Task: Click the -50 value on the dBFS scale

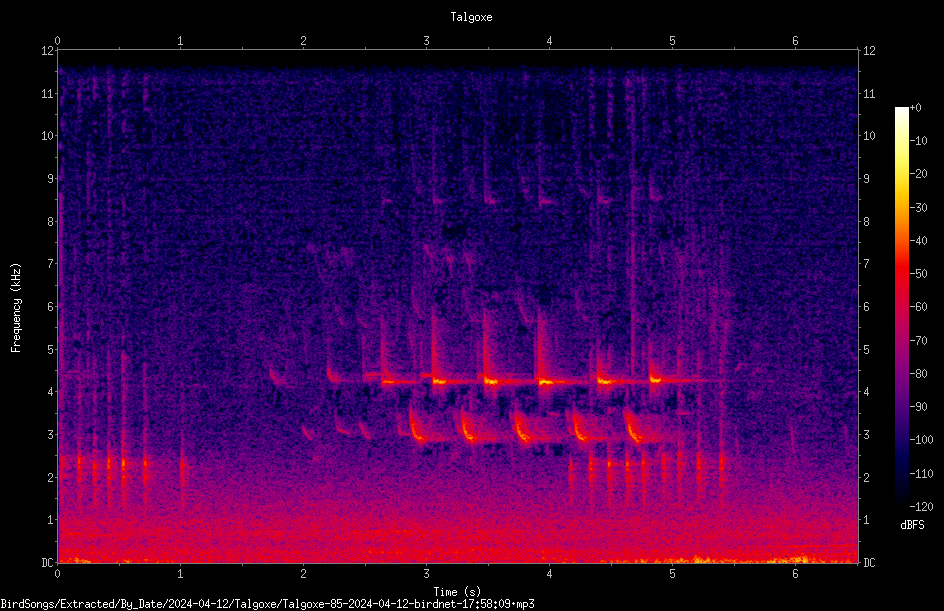Action: (919, 273)
